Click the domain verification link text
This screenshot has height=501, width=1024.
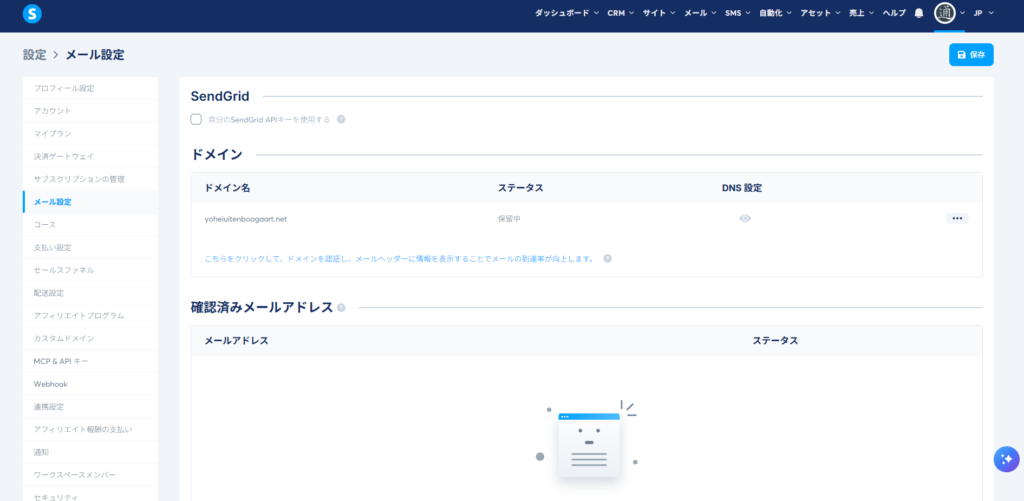click(x=398, y=258)
